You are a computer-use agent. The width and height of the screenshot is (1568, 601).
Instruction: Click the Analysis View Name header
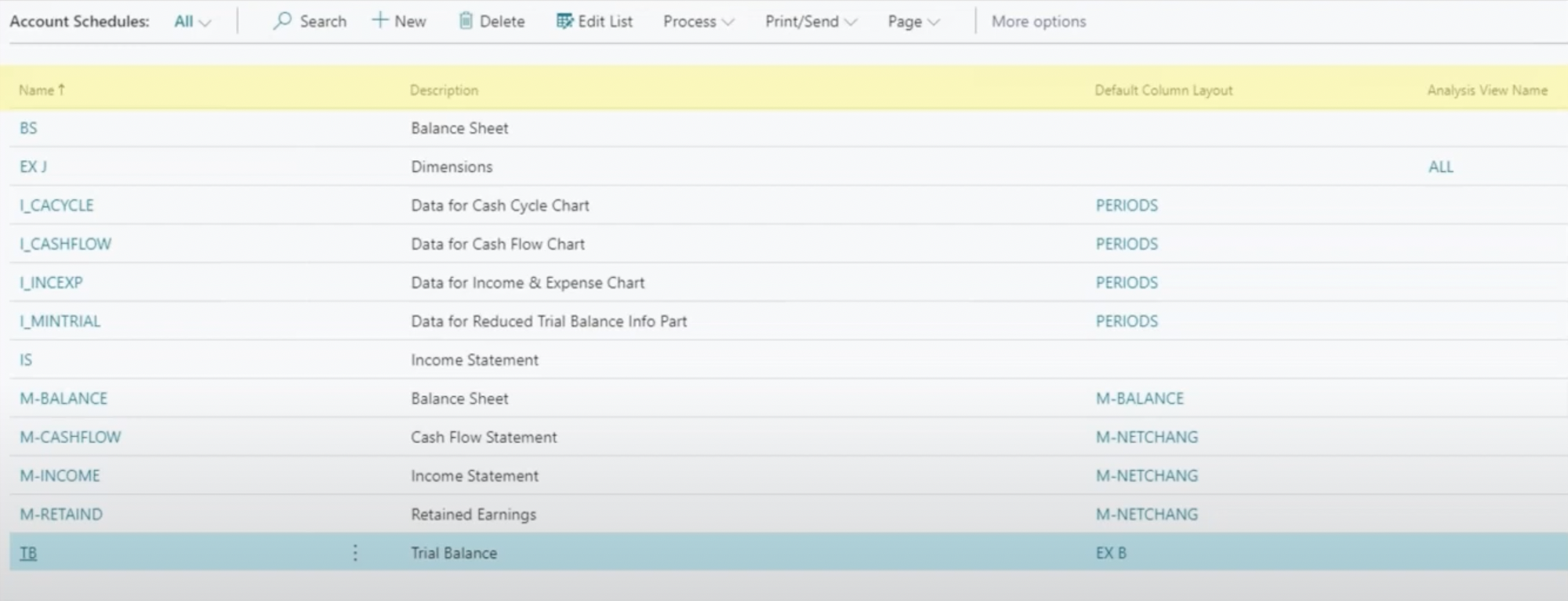tap(1487, 90)
